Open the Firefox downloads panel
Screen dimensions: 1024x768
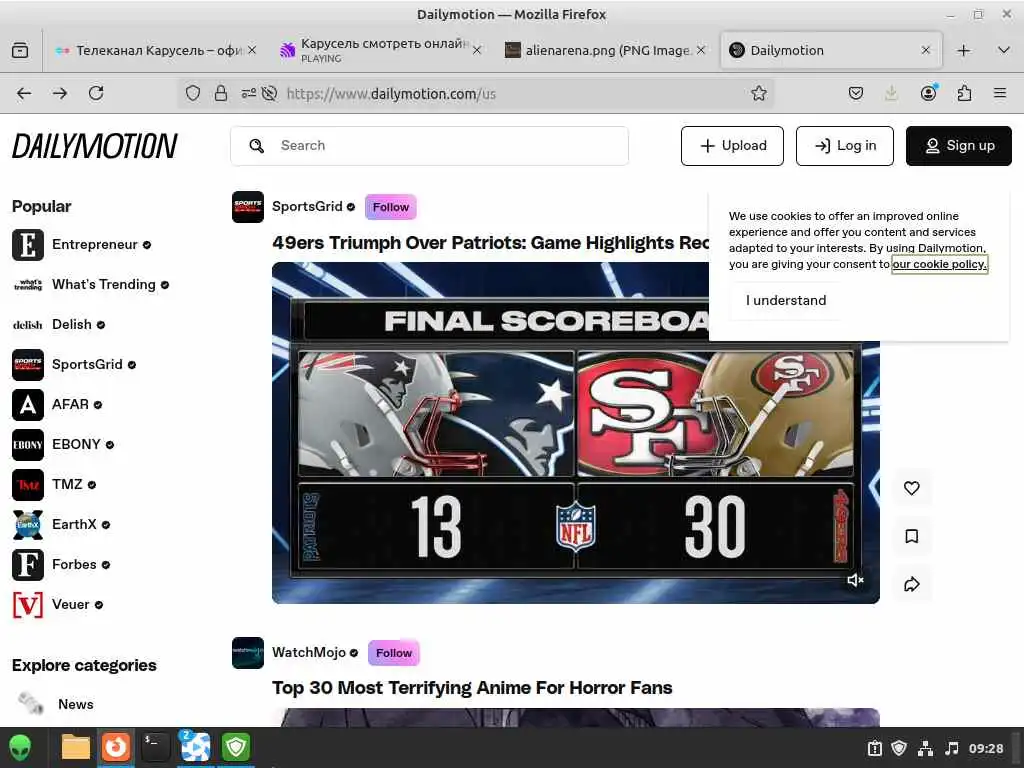pos(891,93)
